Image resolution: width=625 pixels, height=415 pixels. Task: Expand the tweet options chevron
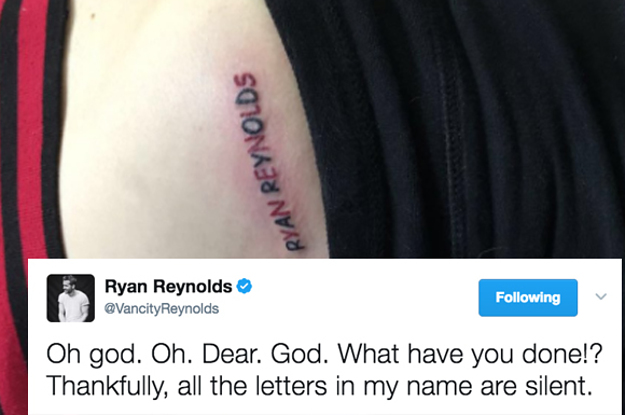[x=601, y=297]
